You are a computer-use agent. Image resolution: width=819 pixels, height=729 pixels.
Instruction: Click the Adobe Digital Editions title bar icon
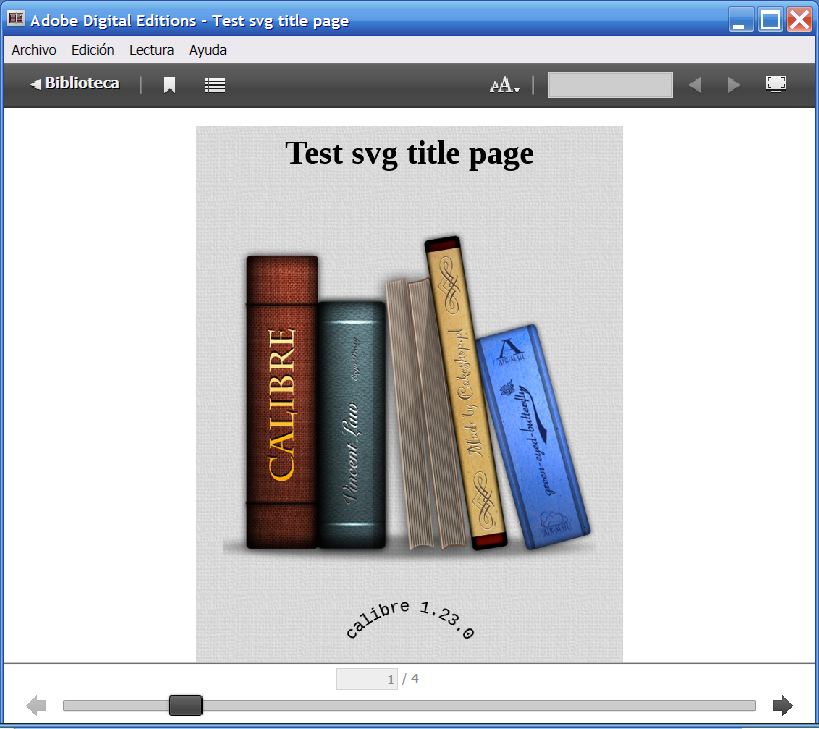[x=16, y=19]
